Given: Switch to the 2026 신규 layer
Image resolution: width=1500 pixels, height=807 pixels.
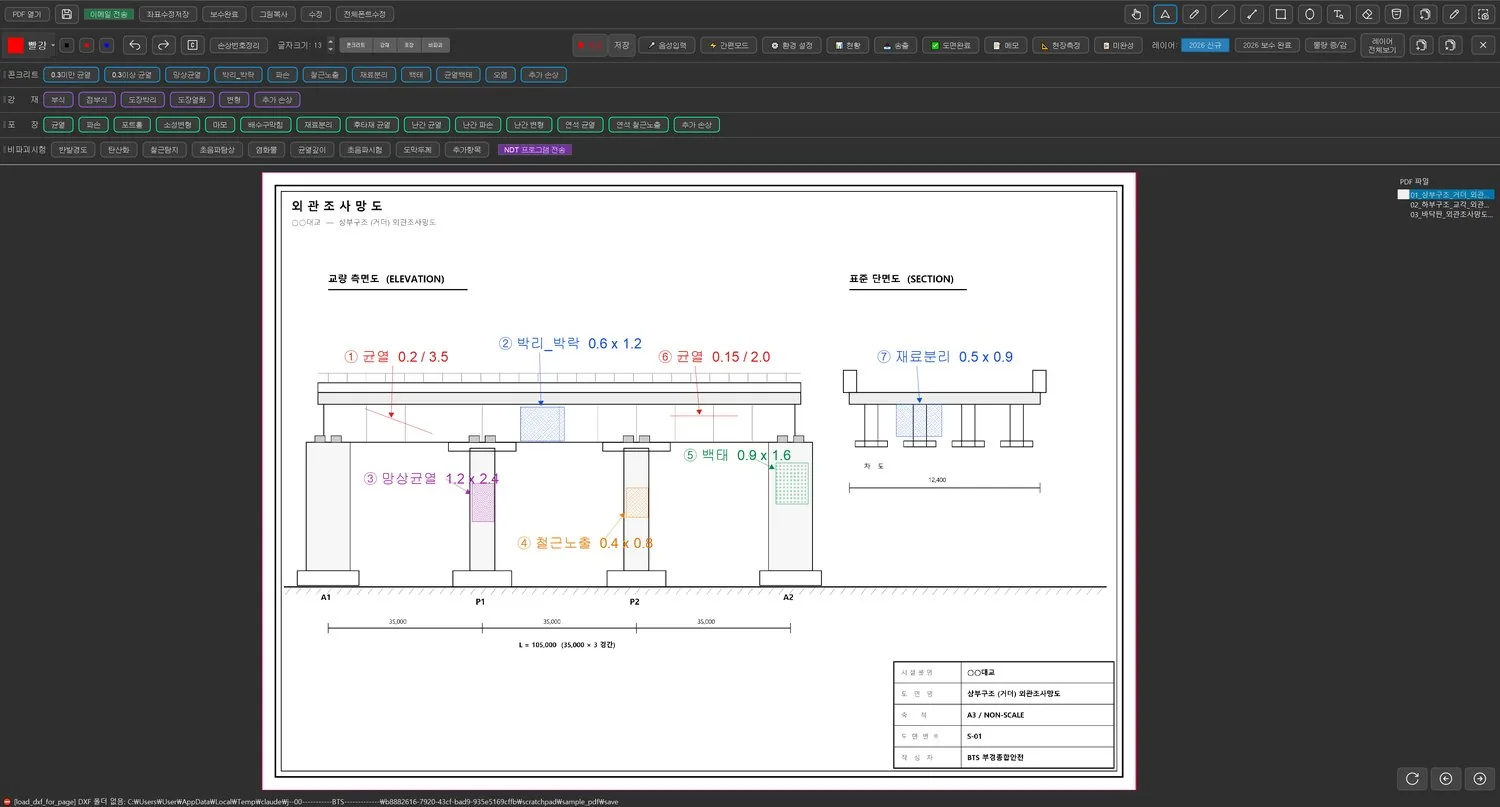Looking at the screenshot, I should [1205, 45].
